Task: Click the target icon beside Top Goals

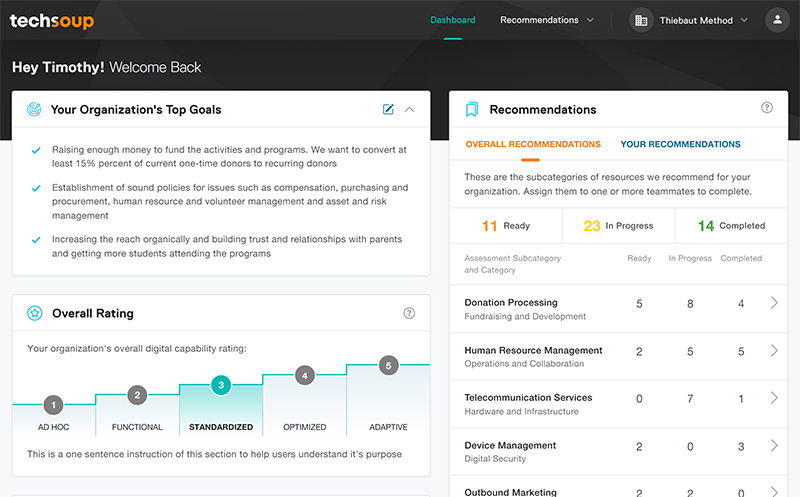Action: coord(34,109)
